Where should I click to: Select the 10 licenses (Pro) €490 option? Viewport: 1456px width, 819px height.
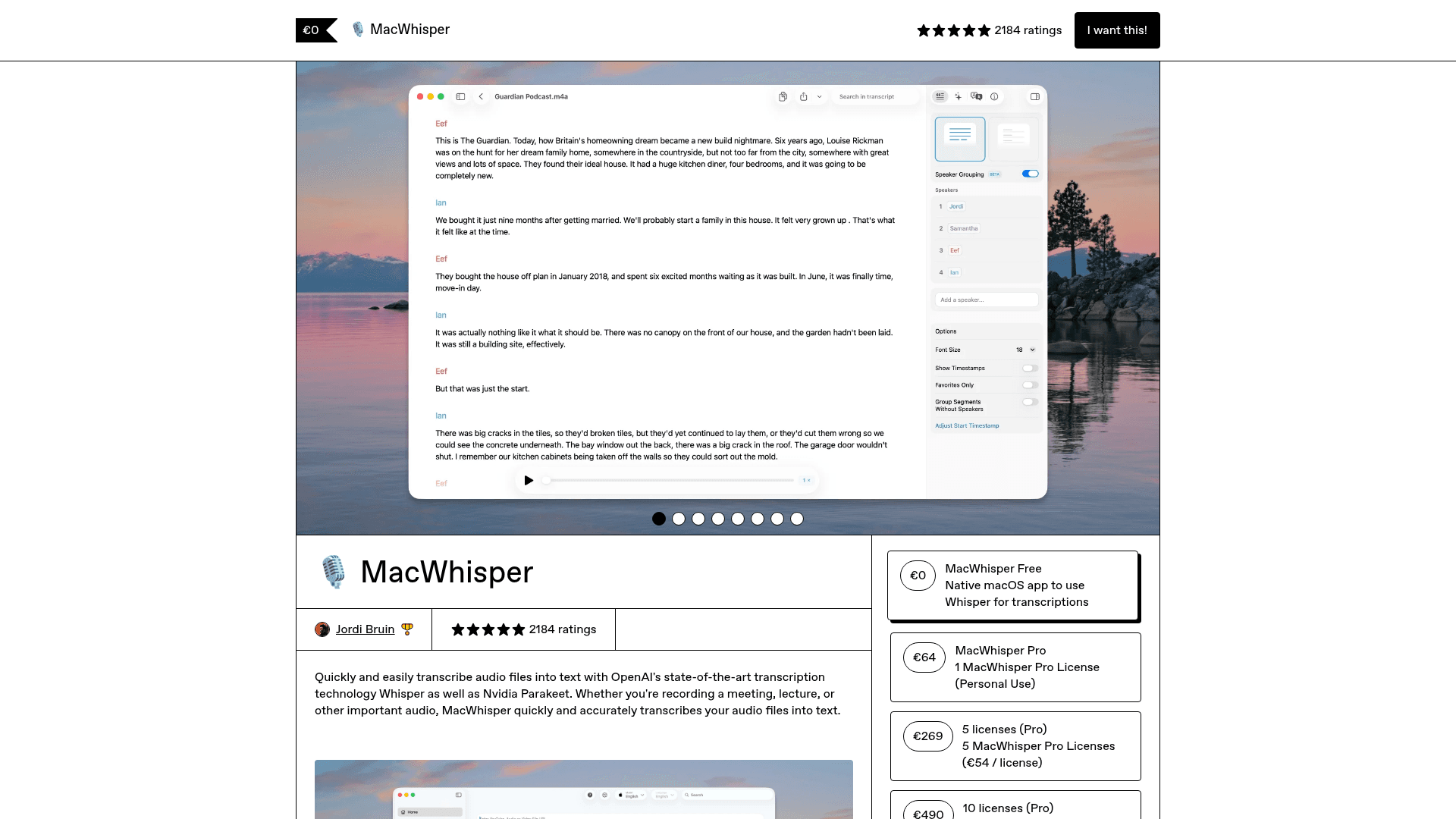1015,805
